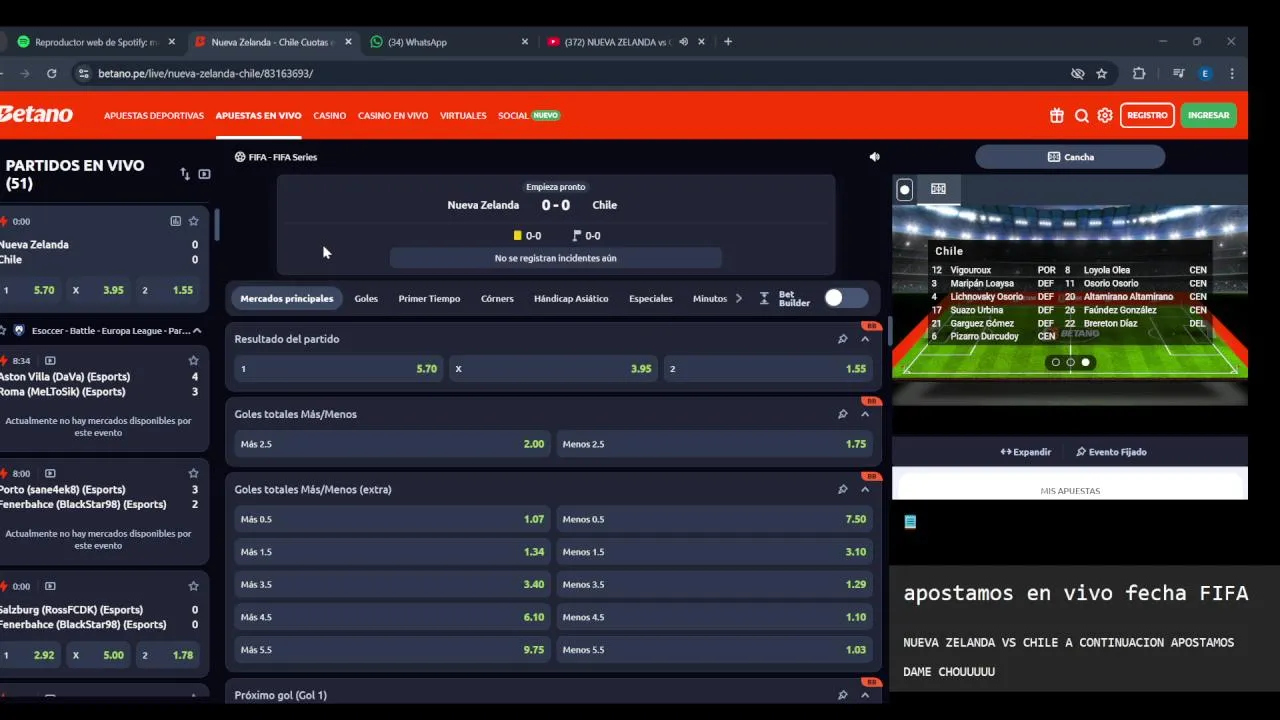The width and height of the screenshot is (1280, 720).
Task: Toggle the Bet Builder switch
Action: 846,298
